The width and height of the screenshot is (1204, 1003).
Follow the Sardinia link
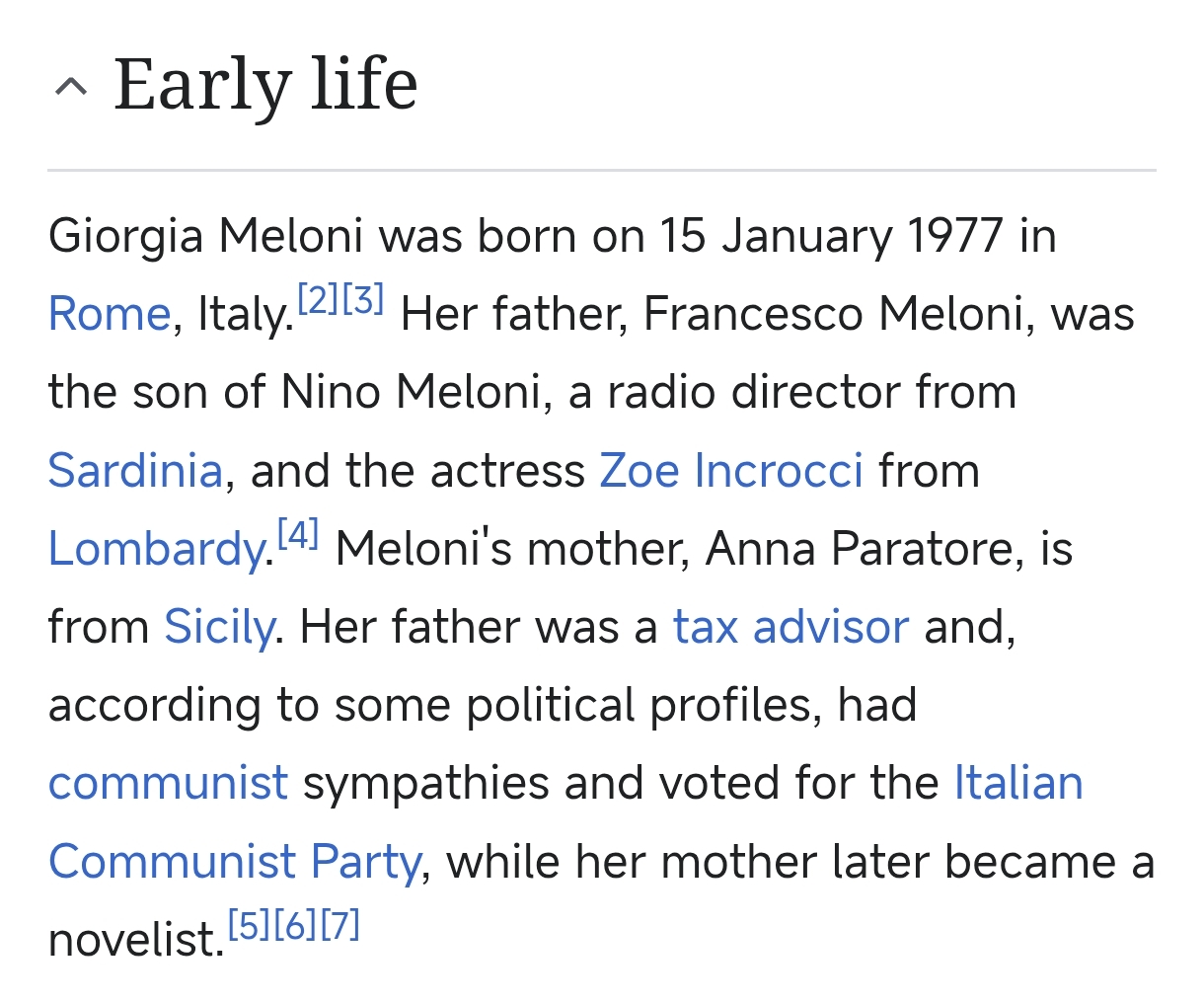(135, 471)
